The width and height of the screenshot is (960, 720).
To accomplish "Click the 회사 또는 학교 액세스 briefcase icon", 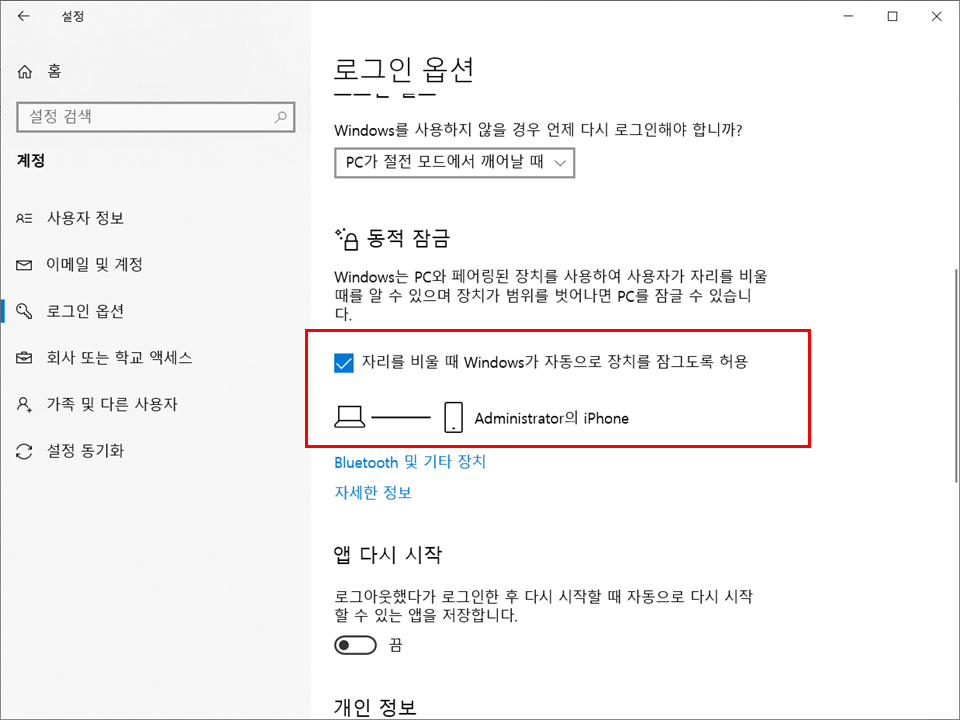I will click(24, 358).
